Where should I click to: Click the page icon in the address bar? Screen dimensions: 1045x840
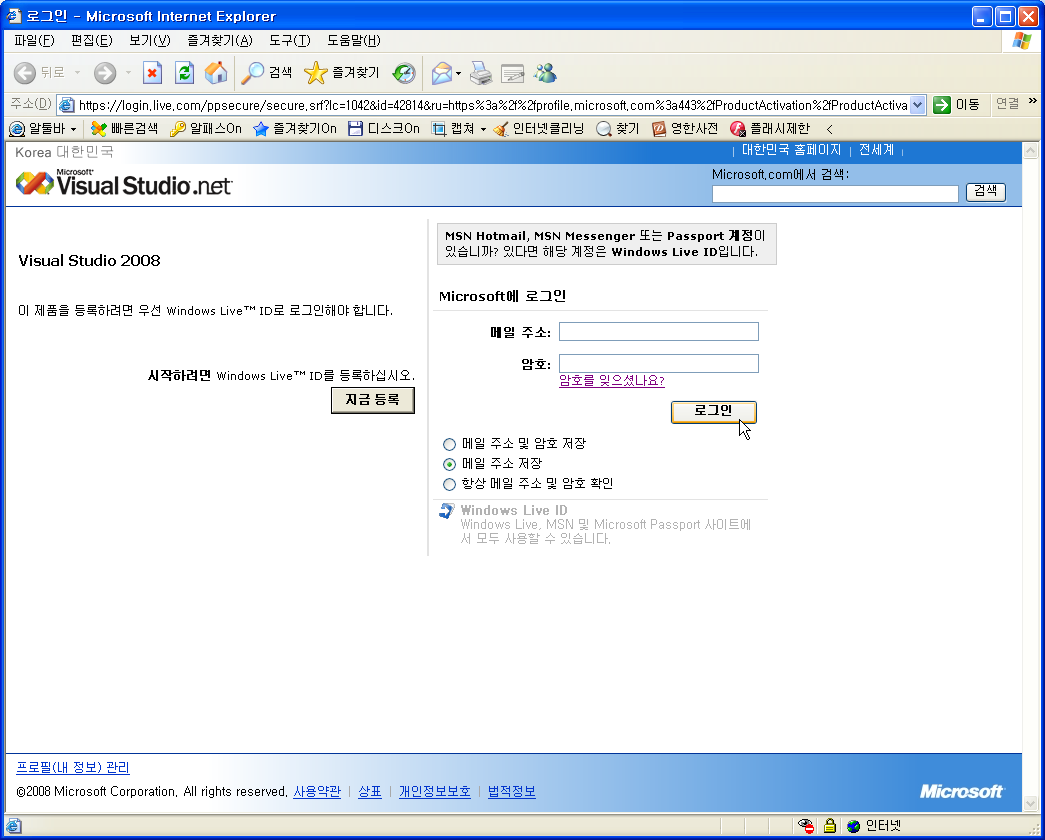[66, 105]
